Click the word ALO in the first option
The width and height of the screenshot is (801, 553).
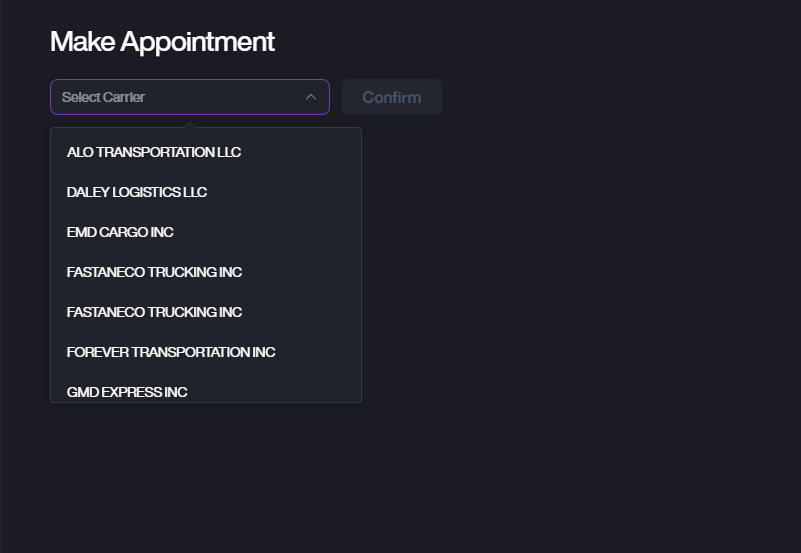click(x=79, y=152)
